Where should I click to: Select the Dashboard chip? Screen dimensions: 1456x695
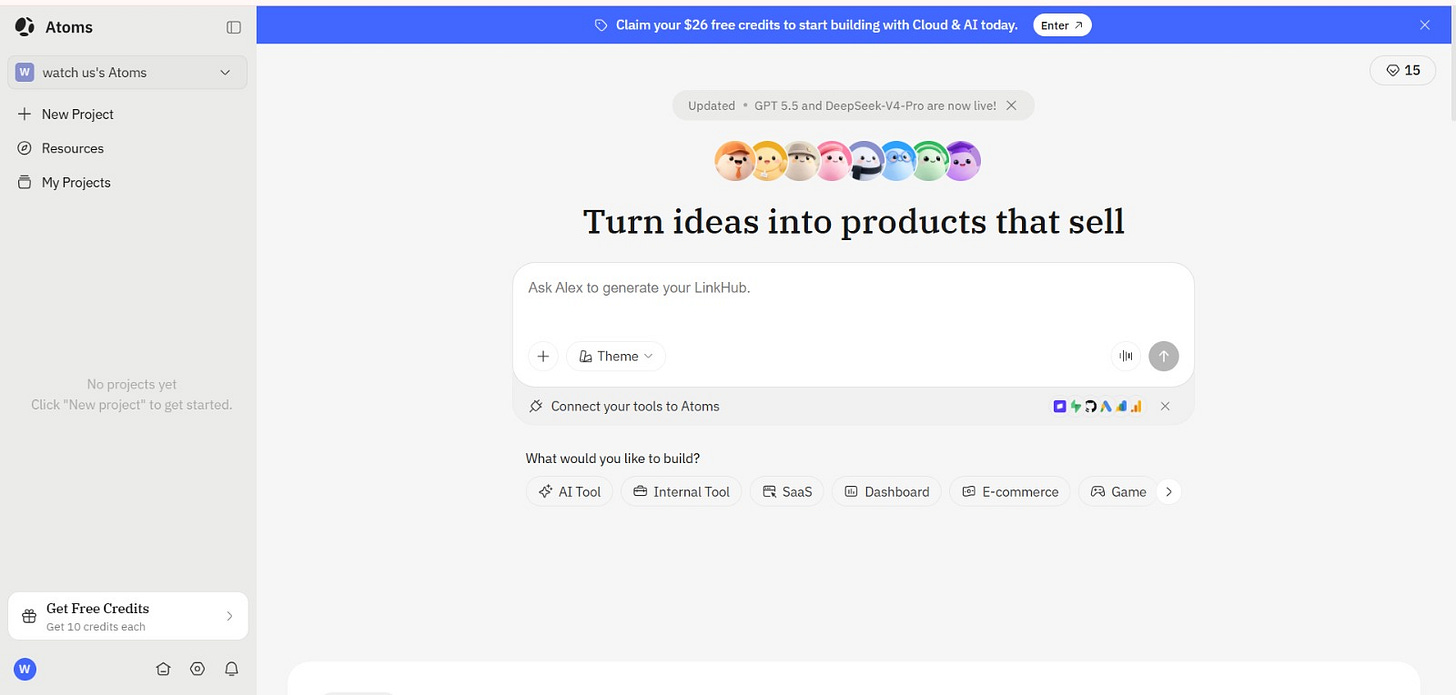point(886,491)
